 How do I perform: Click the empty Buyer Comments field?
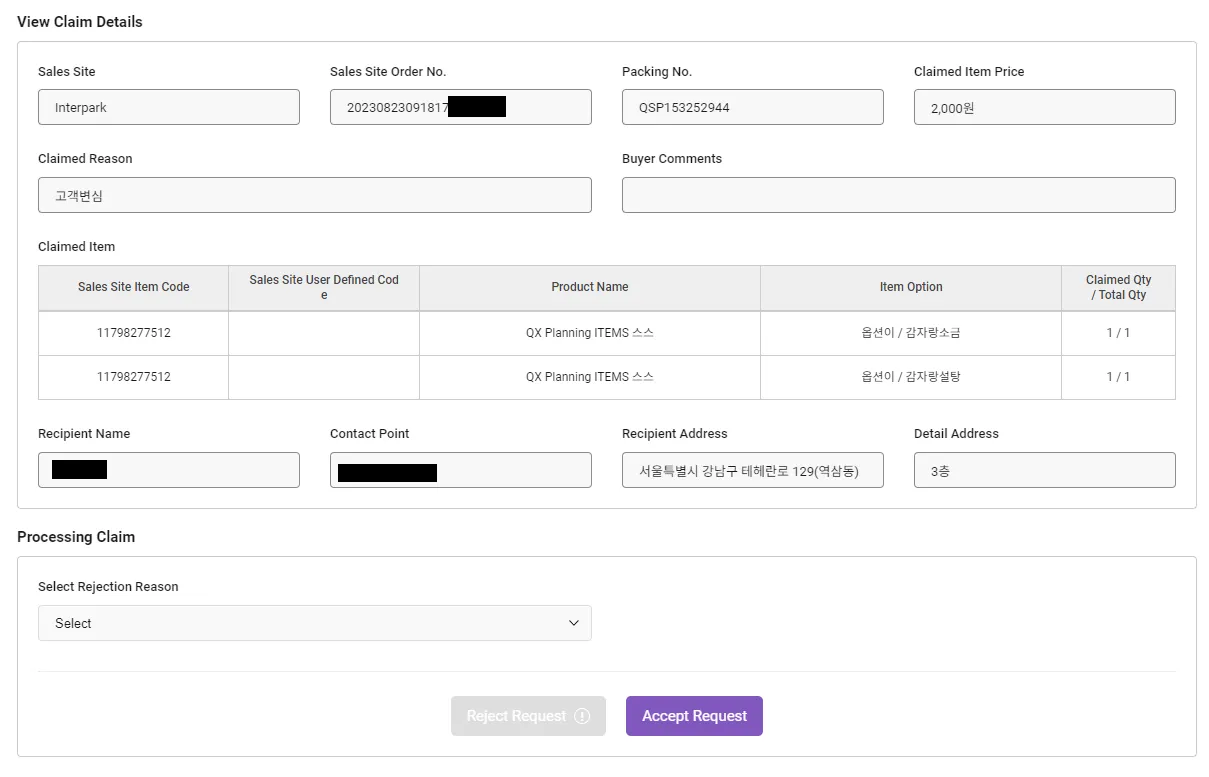(898, 195)
